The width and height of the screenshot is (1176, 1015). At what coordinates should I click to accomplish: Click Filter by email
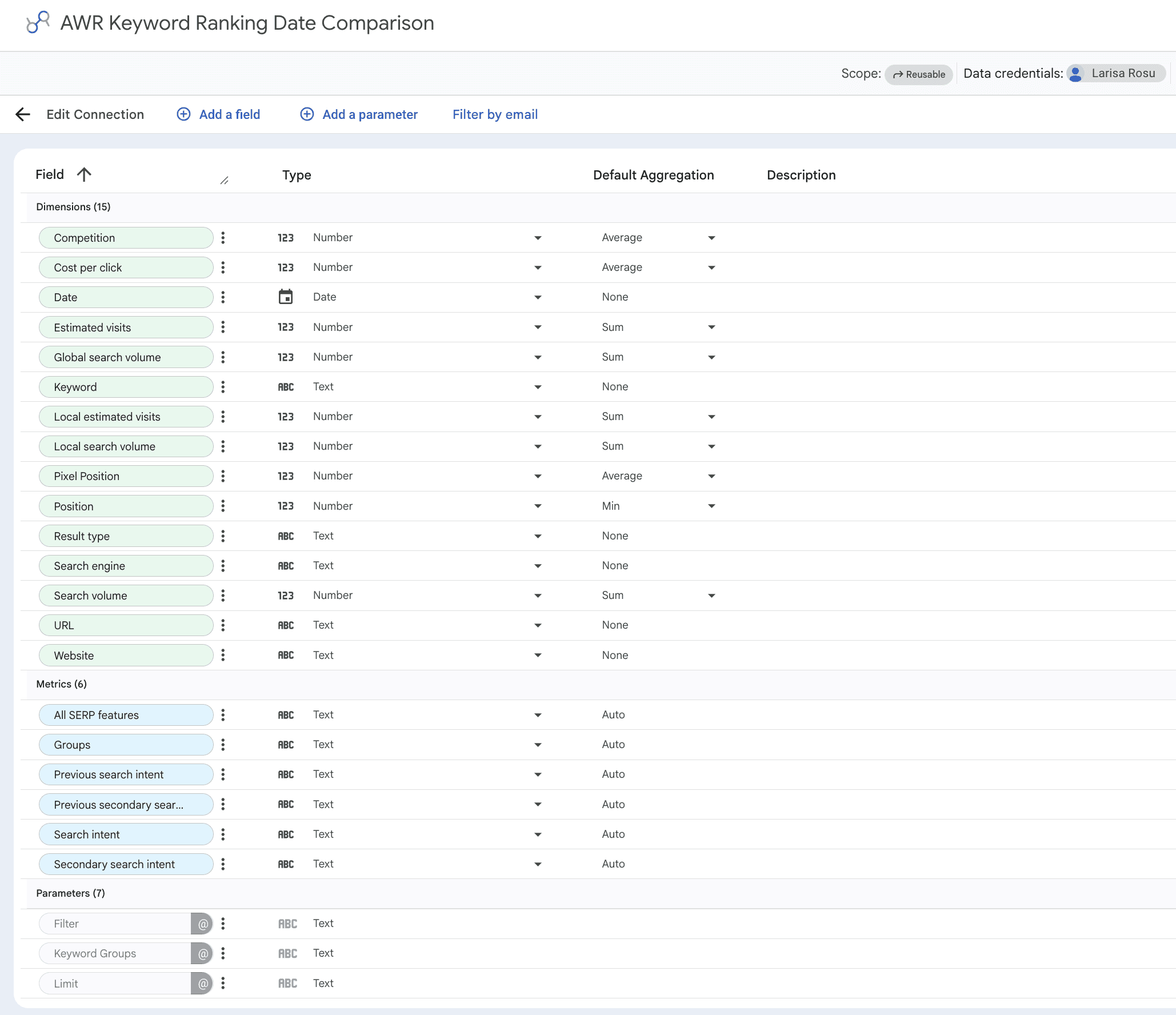click(x=495, y=114)
